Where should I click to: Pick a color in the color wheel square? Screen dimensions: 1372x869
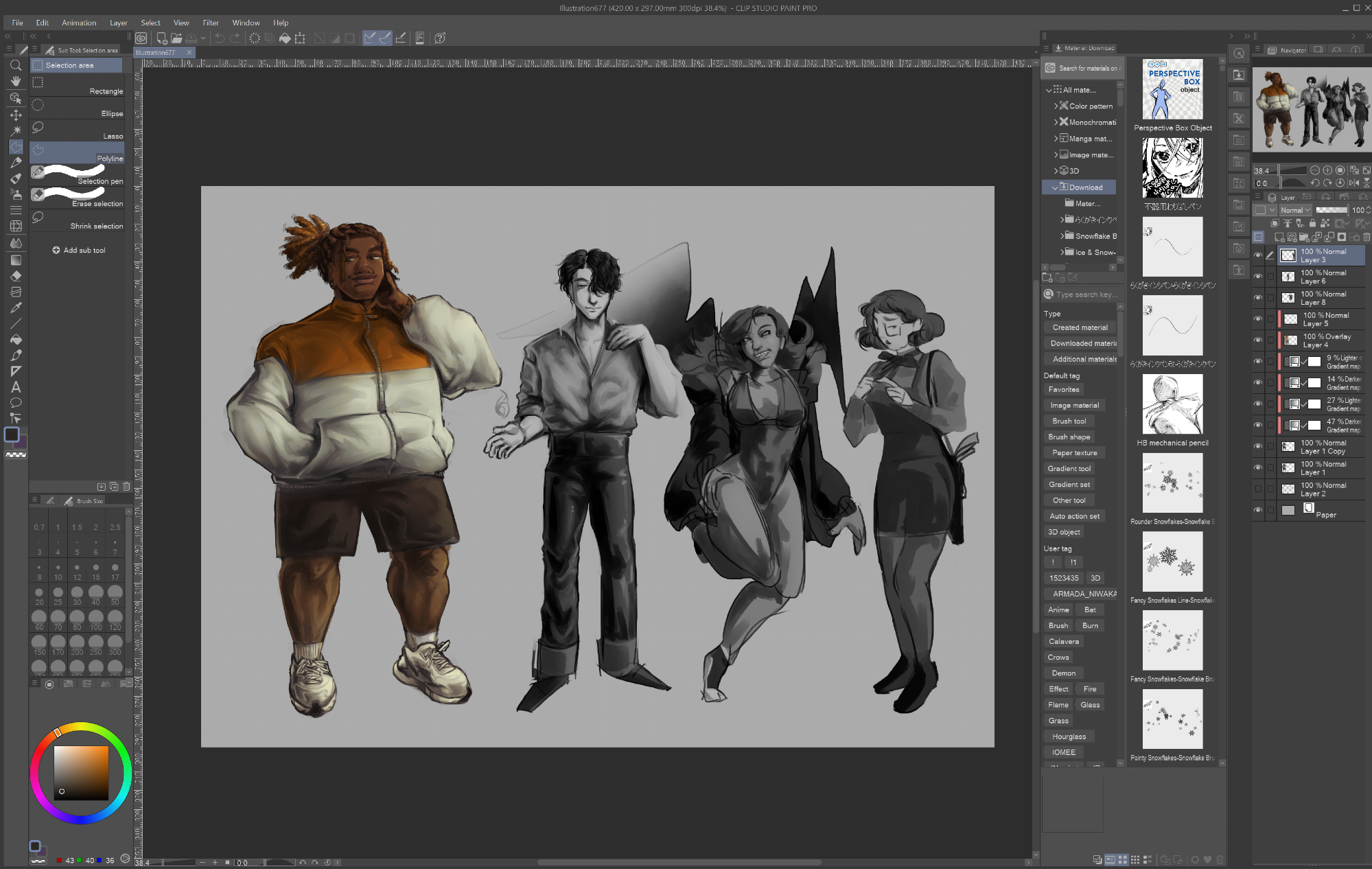pyautogui.click(x=81, y=772)
